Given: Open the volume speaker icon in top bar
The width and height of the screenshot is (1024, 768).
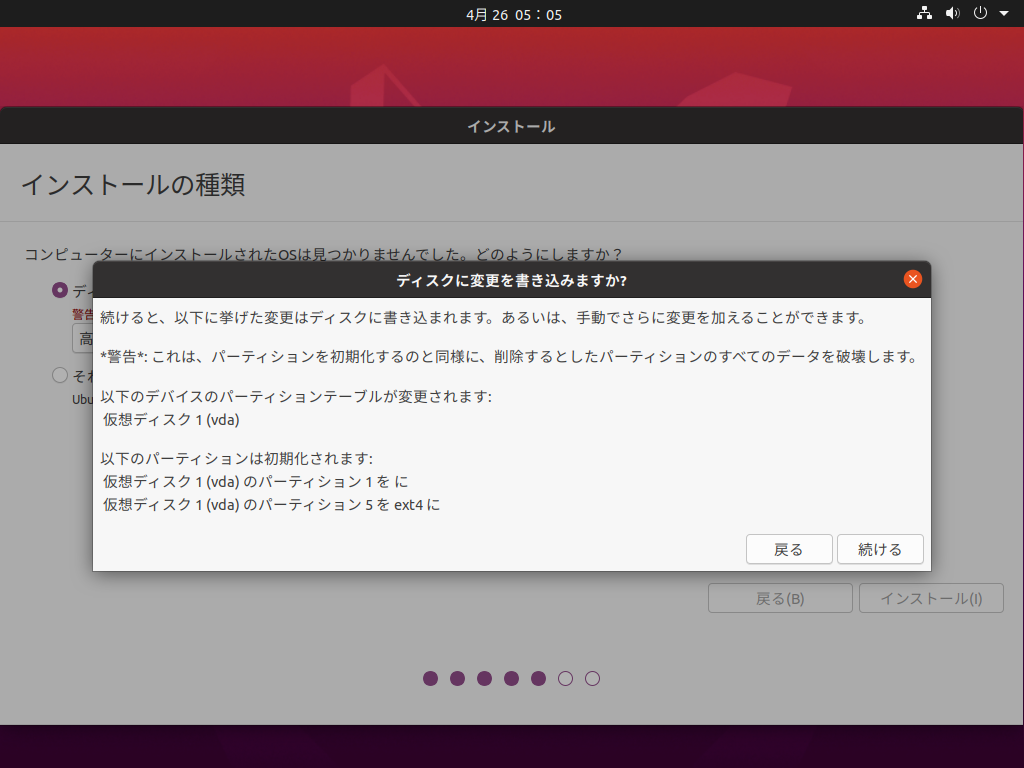Looking at the screenshot, I should click(x=953, y=13).
